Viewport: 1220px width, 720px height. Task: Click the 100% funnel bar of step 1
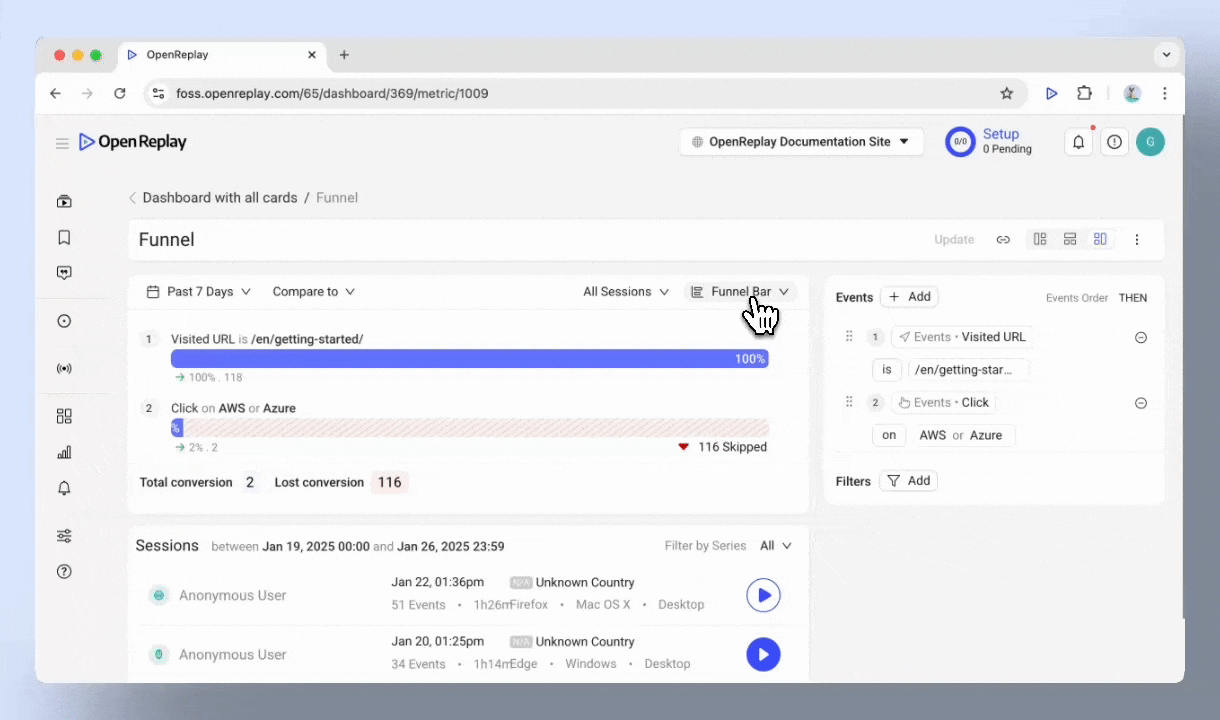pos(470,359)
